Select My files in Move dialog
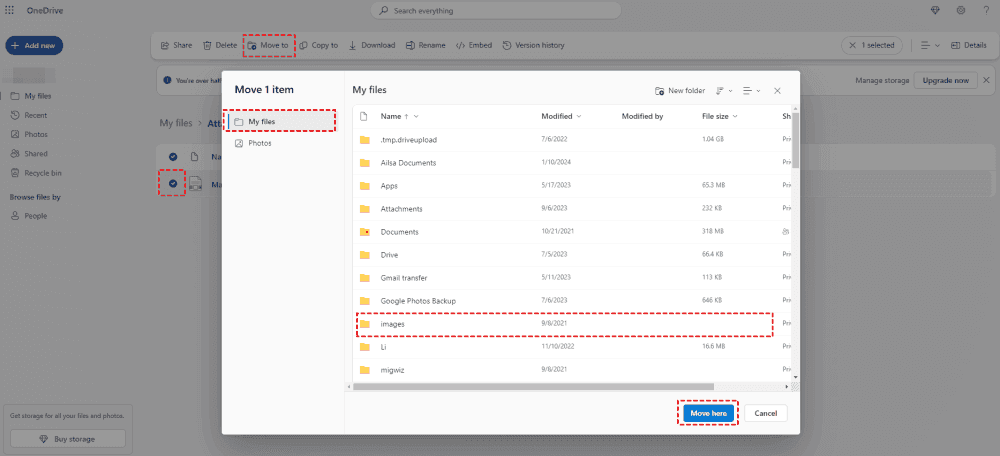Screen dimensions: 1000x456 point(280,121)
